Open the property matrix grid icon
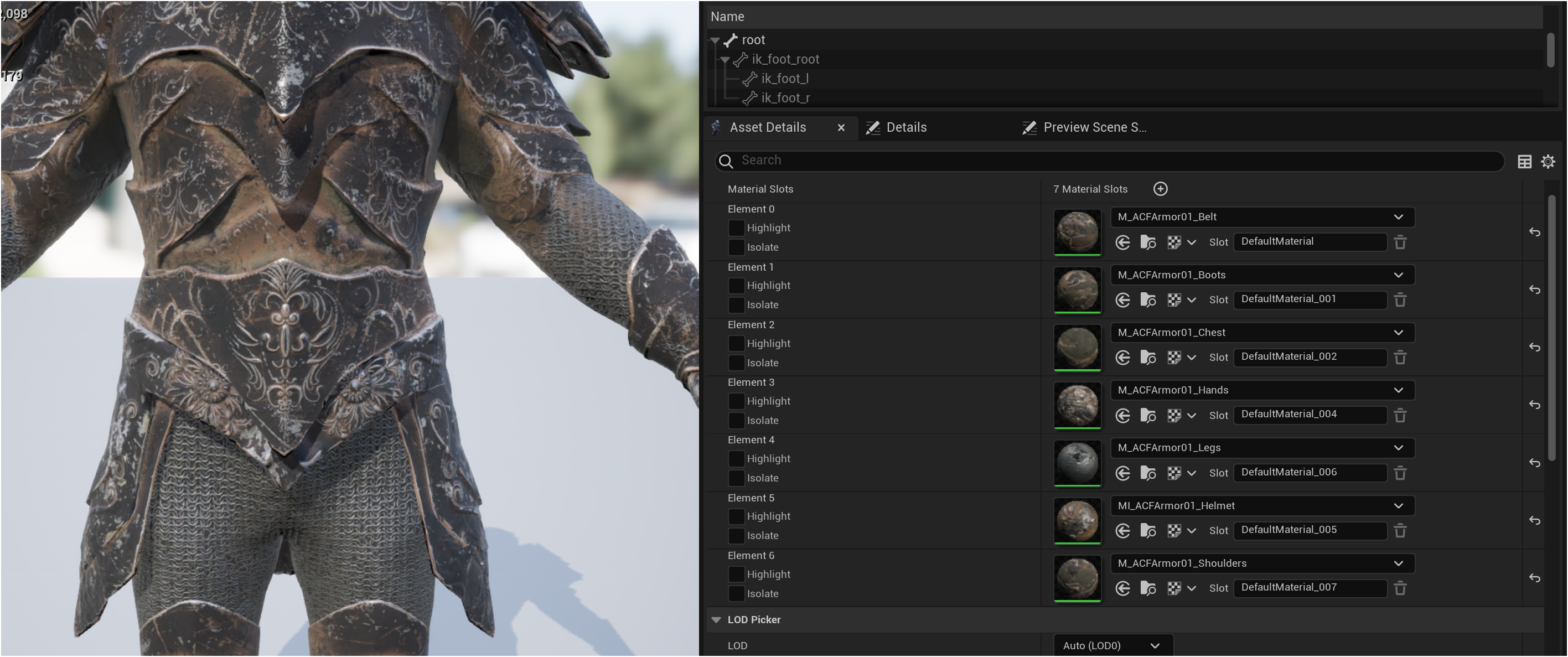 point(1524,162)
